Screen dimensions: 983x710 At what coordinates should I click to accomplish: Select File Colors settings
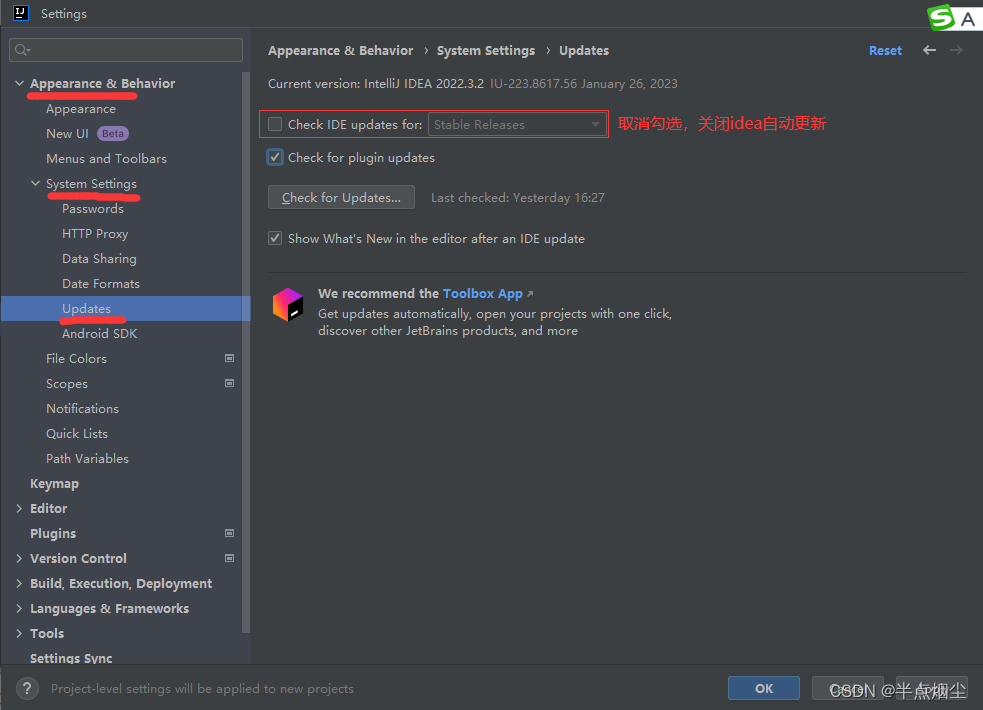coord(76,358)
